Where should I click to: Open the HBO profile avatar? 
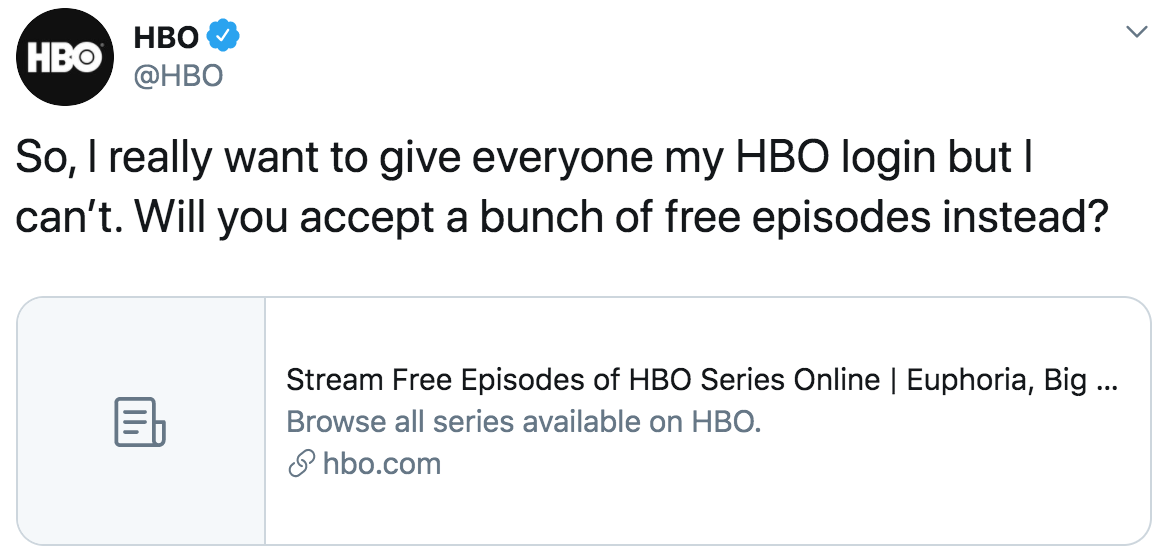(x=66, y=57)
